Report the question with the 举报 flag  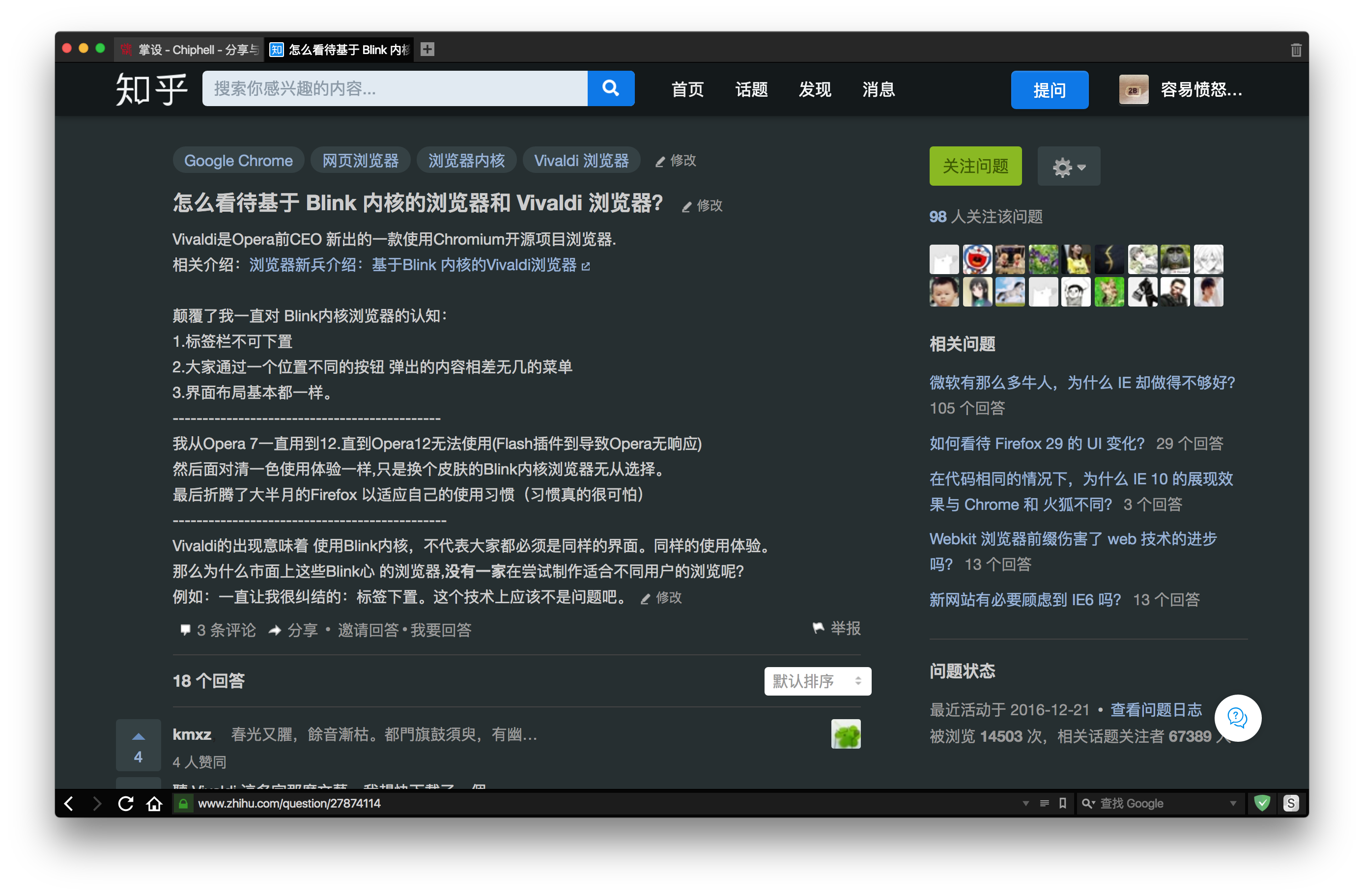(836, 628)
